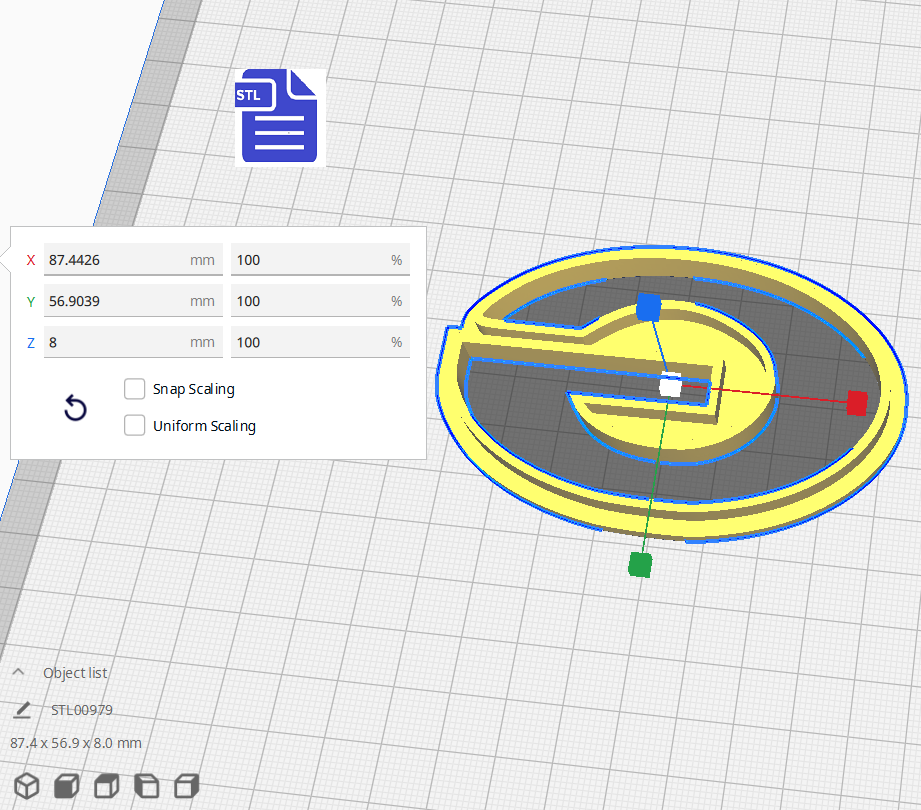The image size is (921, 810).
Task: Collapse the Object list panel
Action: (18, 671)
